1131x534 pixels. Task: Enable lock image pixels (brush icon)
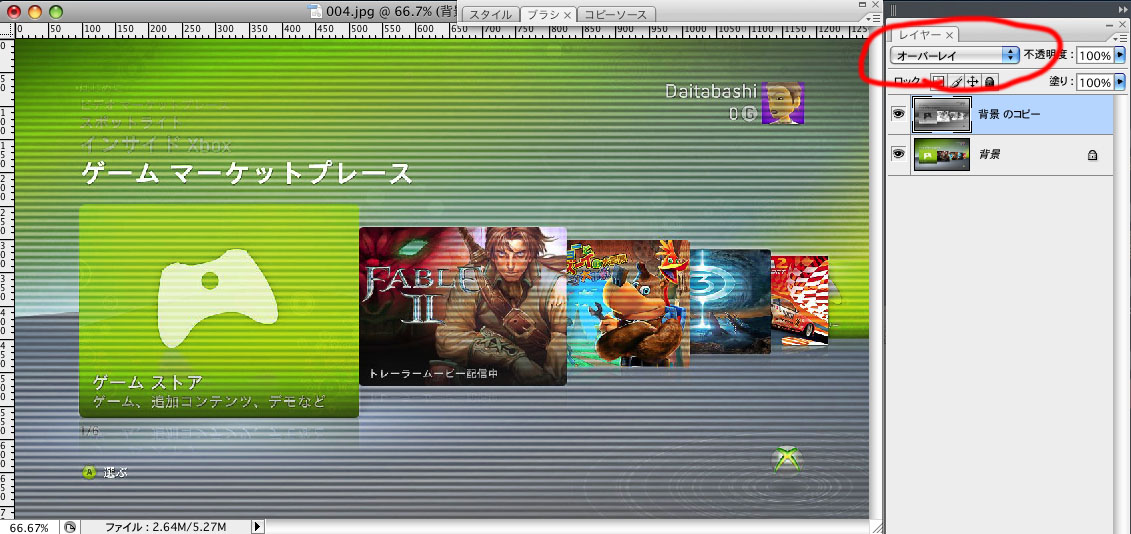[x=956, y=82]
